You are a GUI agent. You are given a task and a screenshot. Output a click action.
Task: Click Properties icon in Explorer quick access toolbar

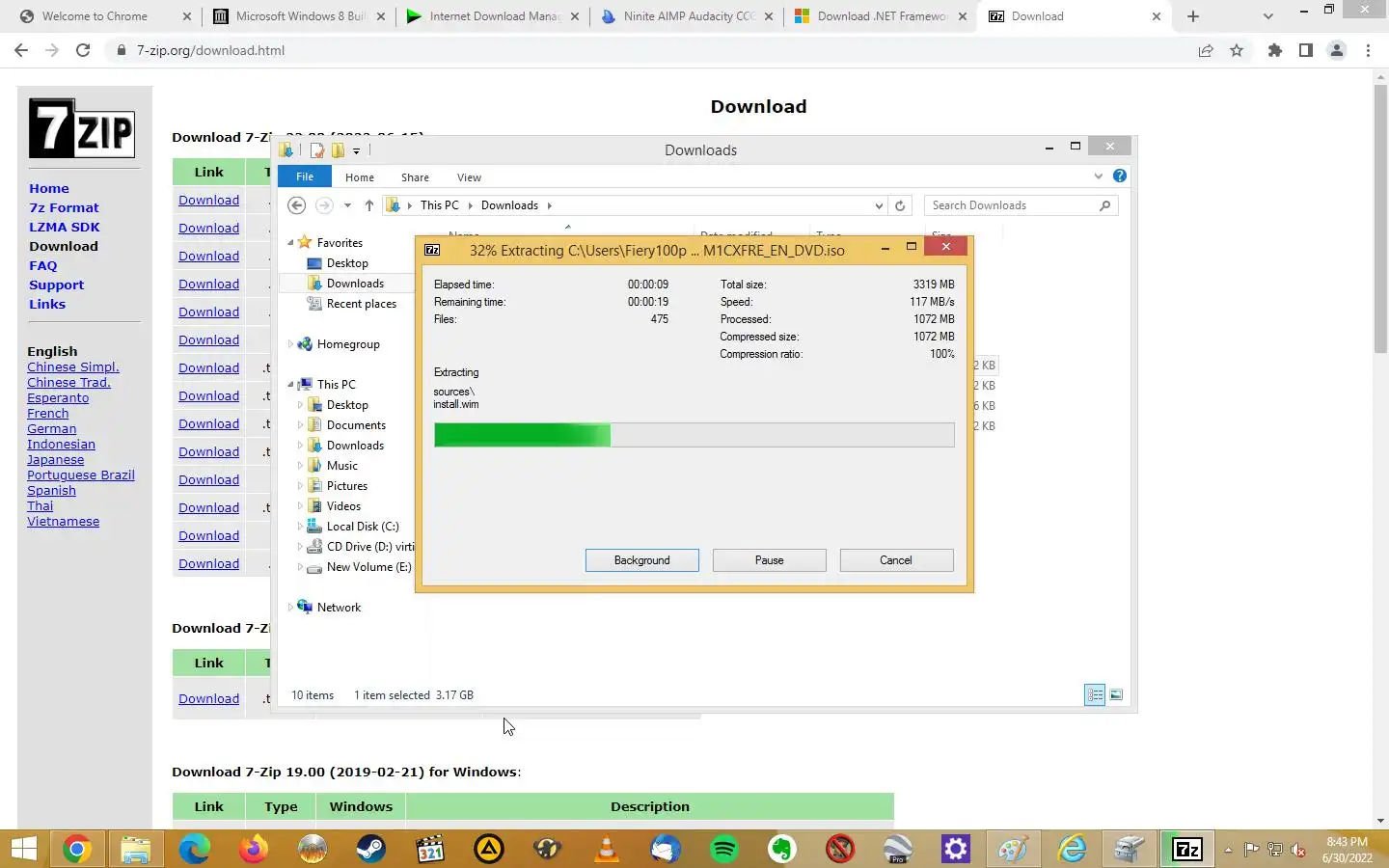tap(317, 149)
